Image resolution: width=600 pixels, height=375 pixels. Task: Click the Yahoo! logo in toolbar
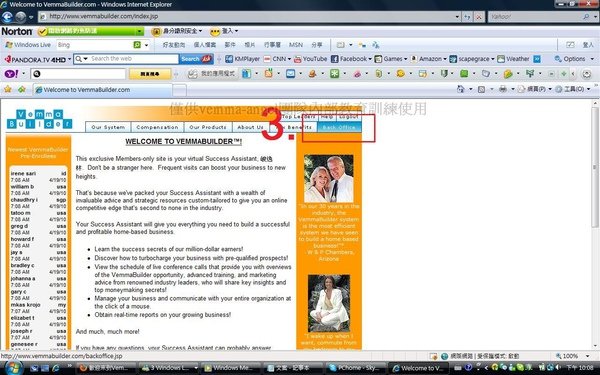11,73
